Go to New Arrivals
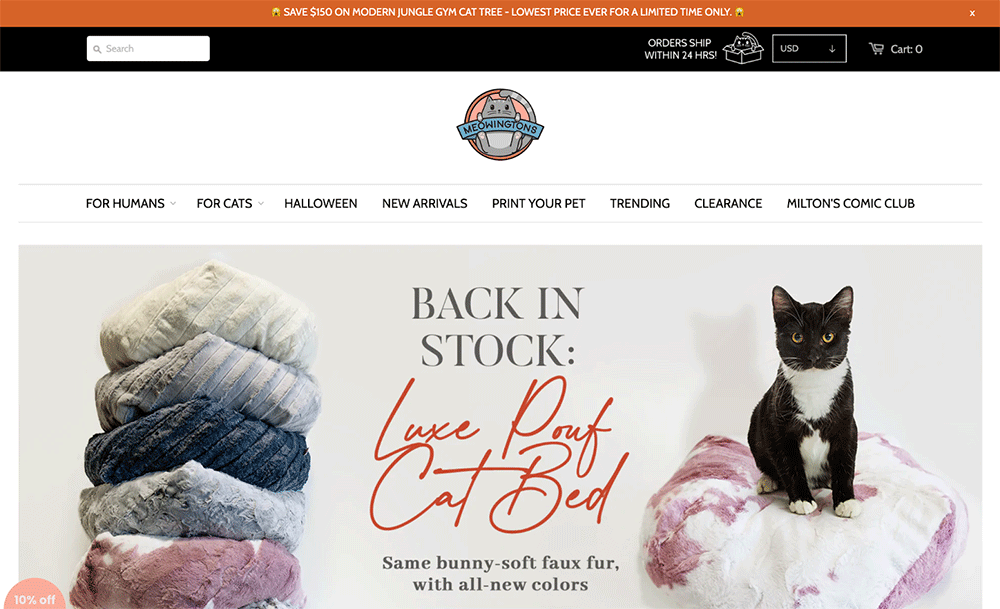The width and height of the screenshot is (1000, 609). (x=425, y=203)
